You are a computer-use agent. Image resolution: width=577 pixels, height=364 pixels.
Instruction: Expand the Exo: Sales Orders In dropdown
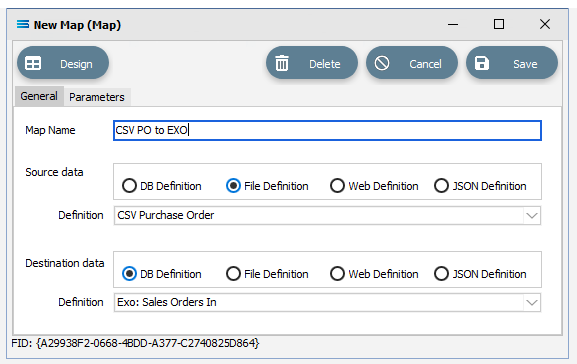pyautogui.click(x=531, y=303)
